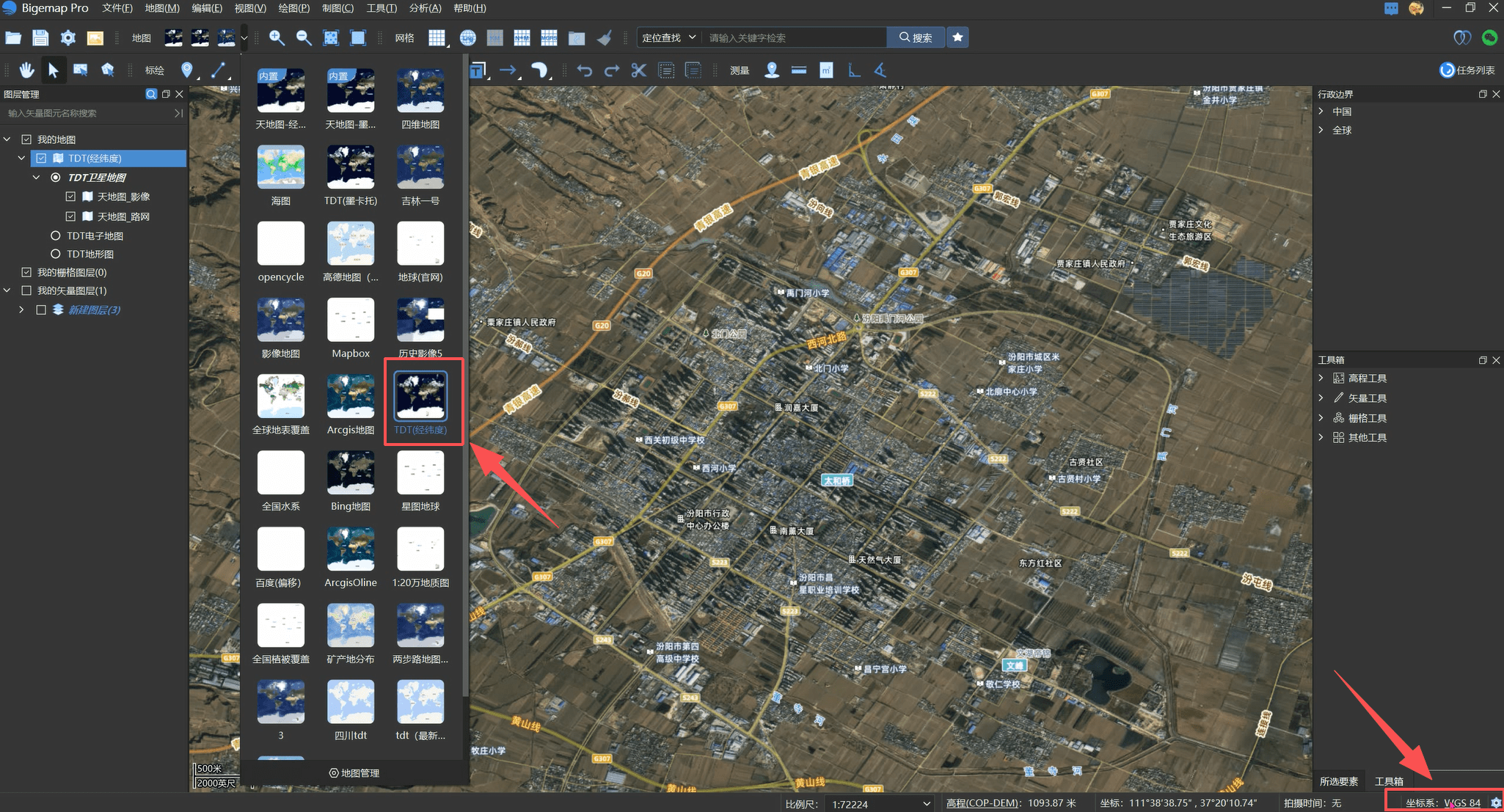Toggle the 我的栅格图层(0) checkbox

(x=26, y=272)
